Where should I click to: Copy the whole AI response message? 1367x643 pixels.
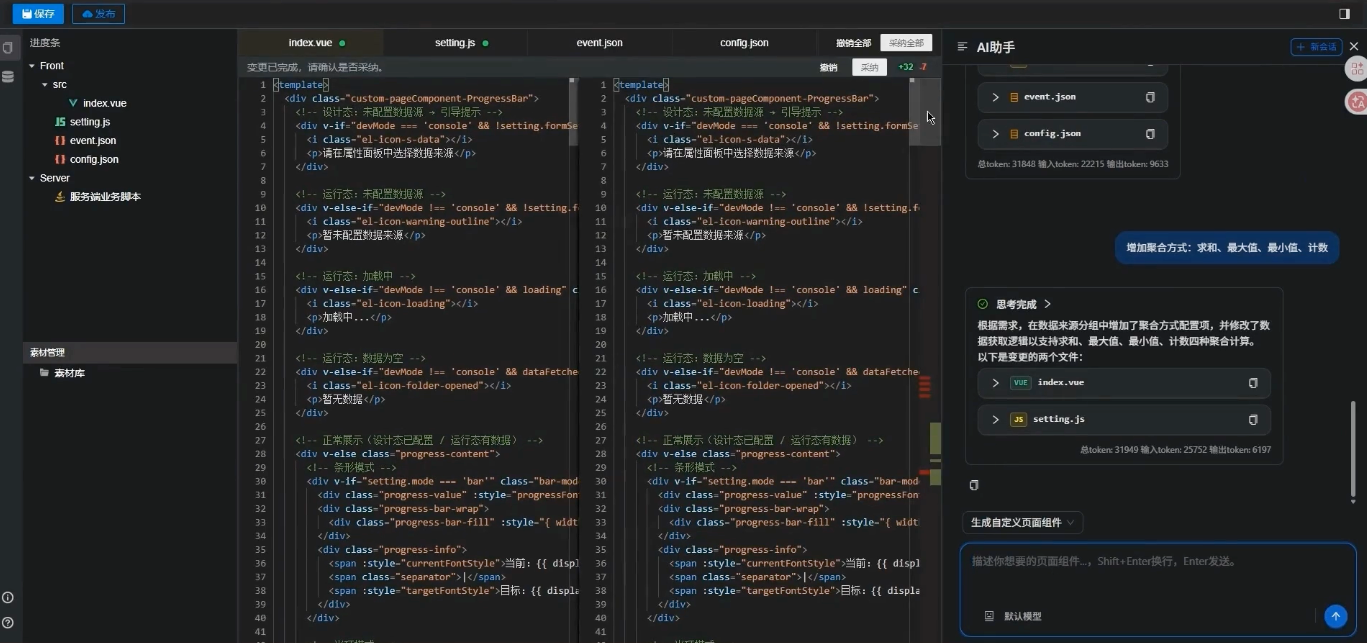click(974, 485)
